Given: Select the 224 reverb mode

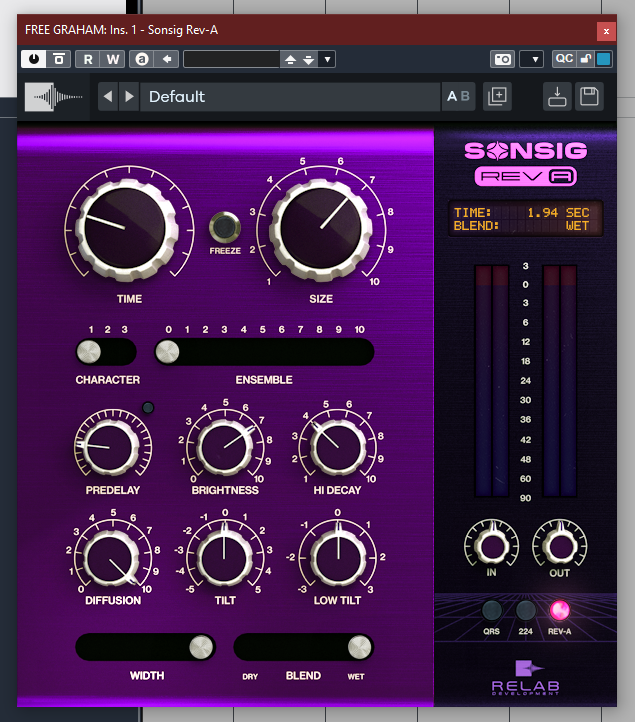Looking at the screenshot, I should 525,610.
